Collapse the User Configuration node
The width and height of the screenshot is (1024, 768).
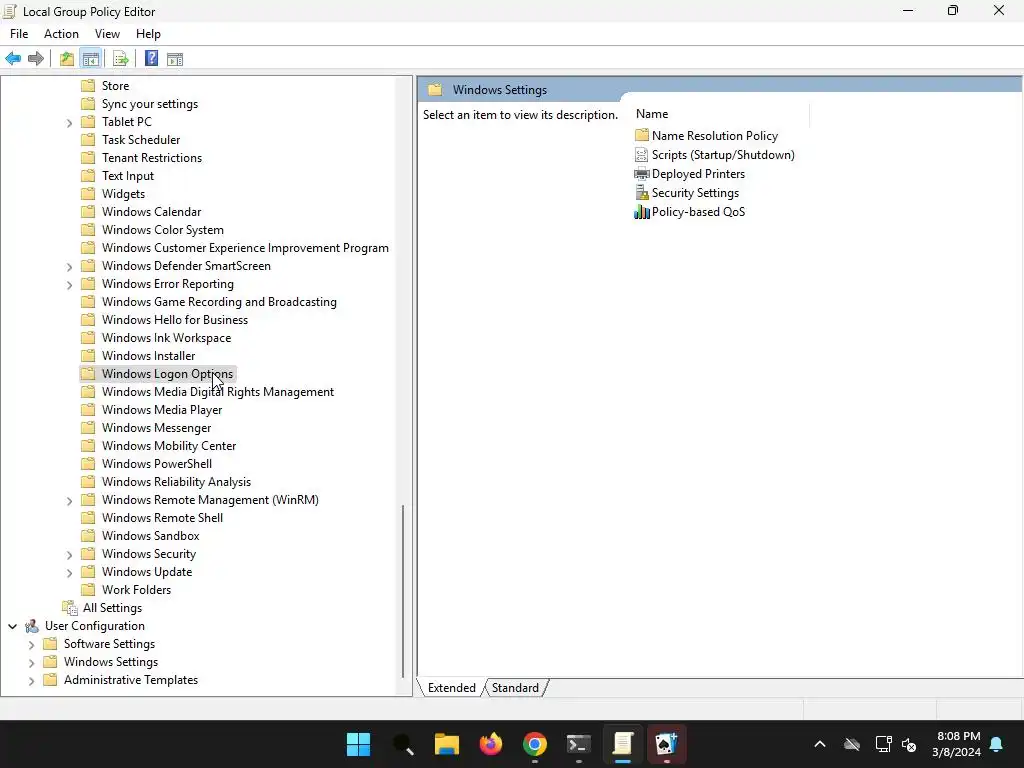tap(12, 626)
